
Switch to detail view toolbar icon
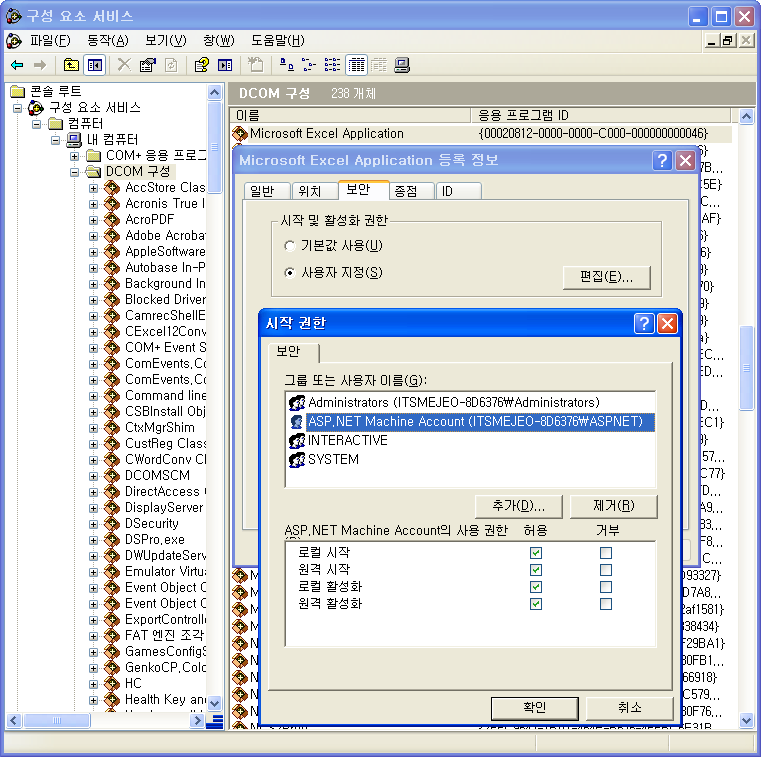[356, 65]
